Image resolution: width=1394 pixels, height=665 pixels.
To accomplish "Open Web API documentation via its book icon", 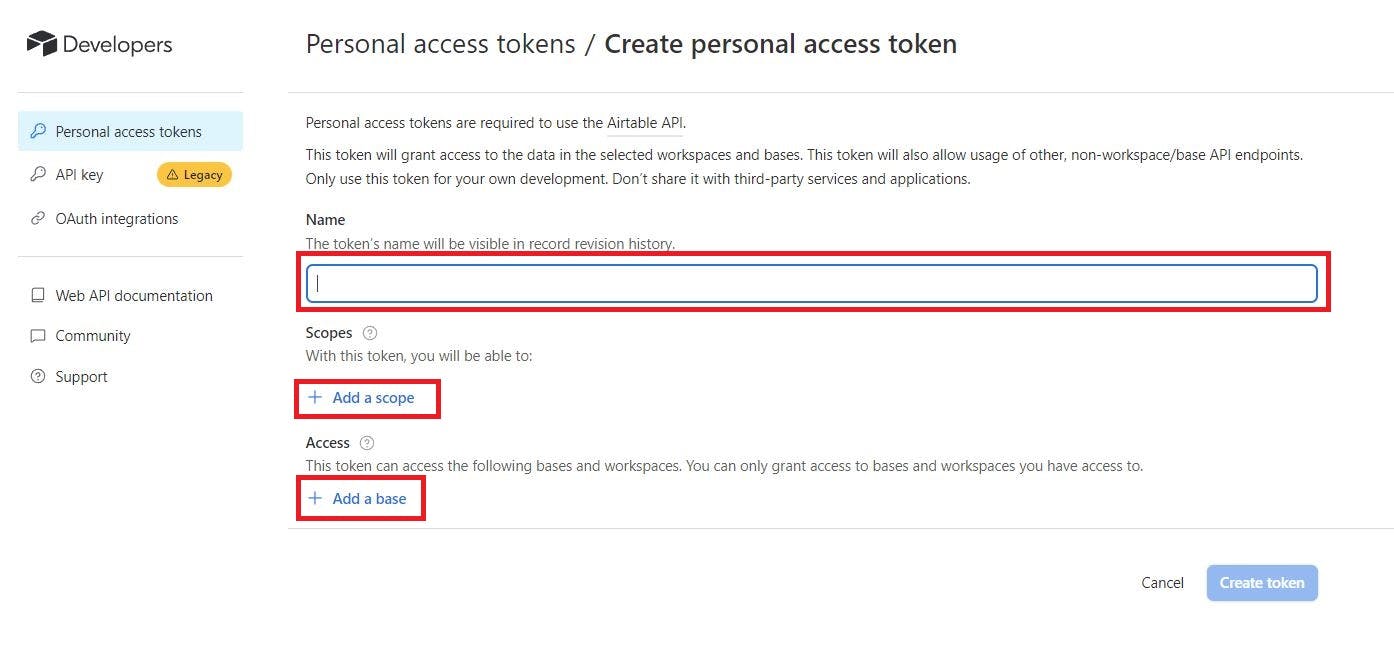I will (38, 295).
